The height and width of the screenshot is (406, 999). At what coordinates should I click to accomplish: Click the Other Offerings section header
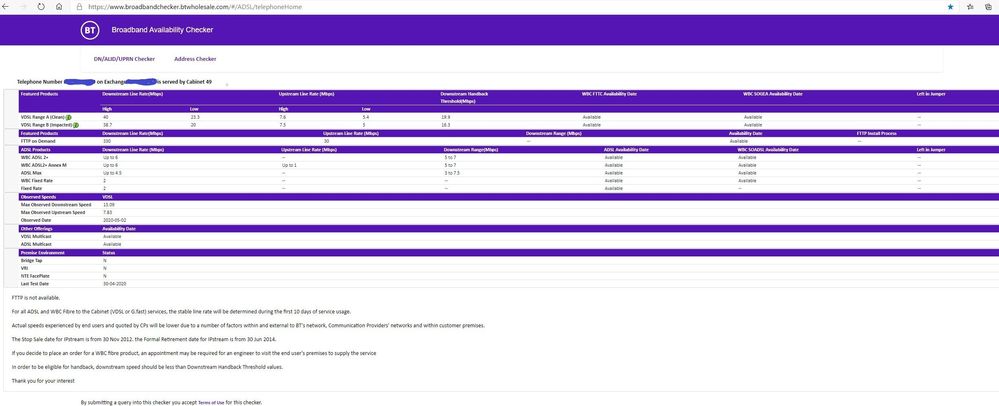(36, 228)
